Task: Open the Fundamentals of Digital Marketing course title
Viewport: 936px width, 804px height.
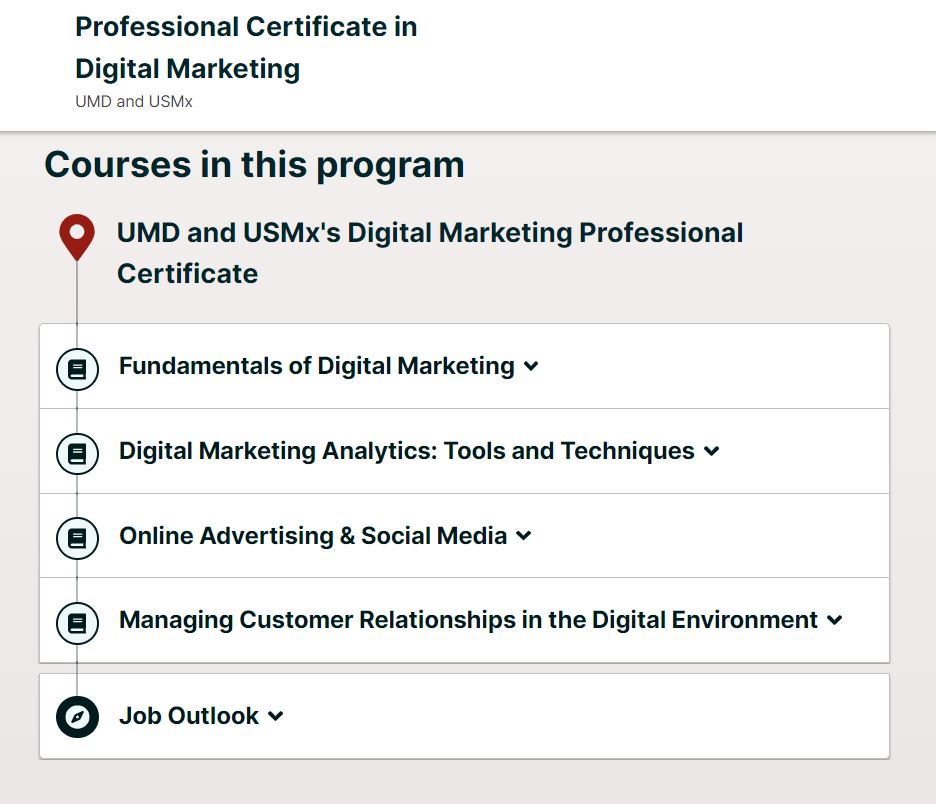Action: click(x=316, y=366)
